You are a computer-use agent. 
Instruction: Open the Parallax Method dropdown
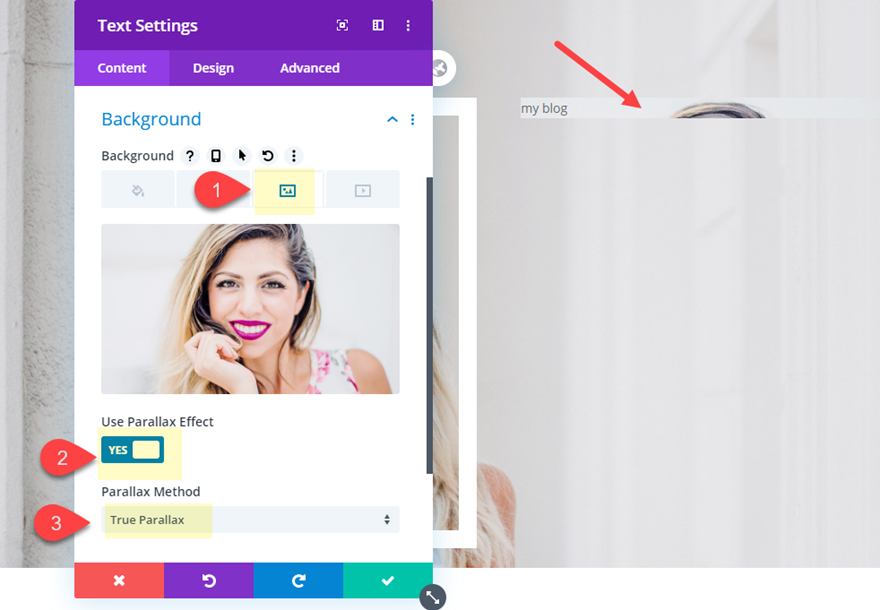[250, 520]
